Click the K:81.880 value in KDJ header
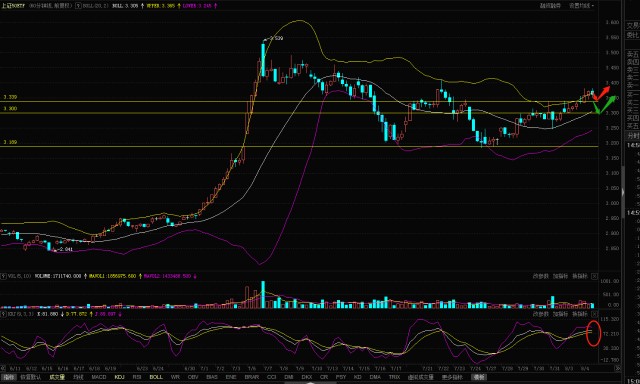The image size is (640, 384). pos(48,314)
